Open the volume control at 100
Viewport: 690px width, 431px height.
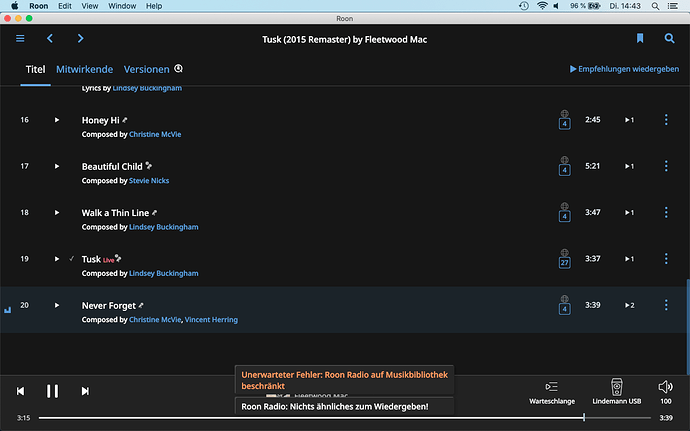pos(666,392)
